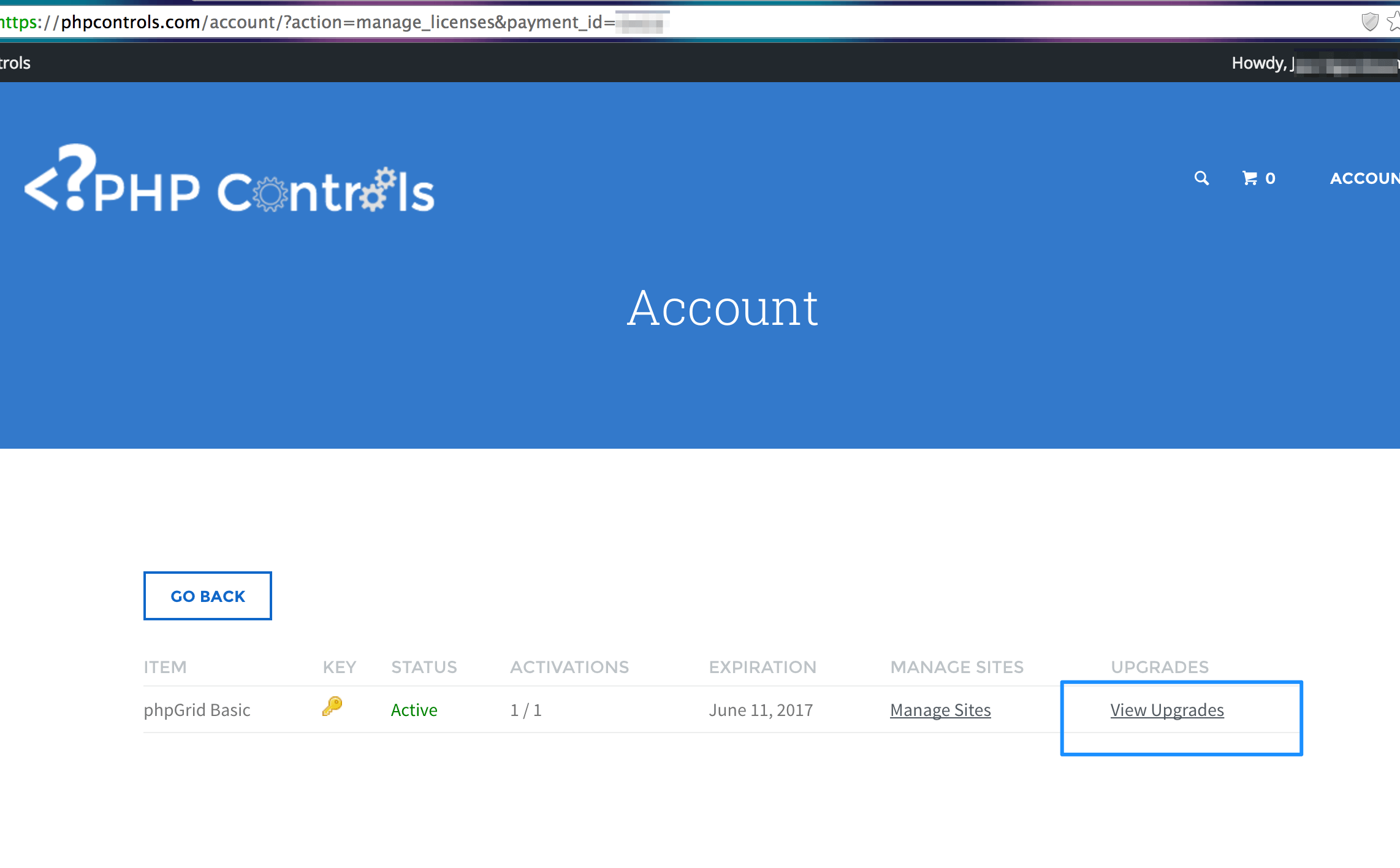Viewport: 1400px width, 868px height.
Task: Click the gold license key icon
Action: [332, 707]
